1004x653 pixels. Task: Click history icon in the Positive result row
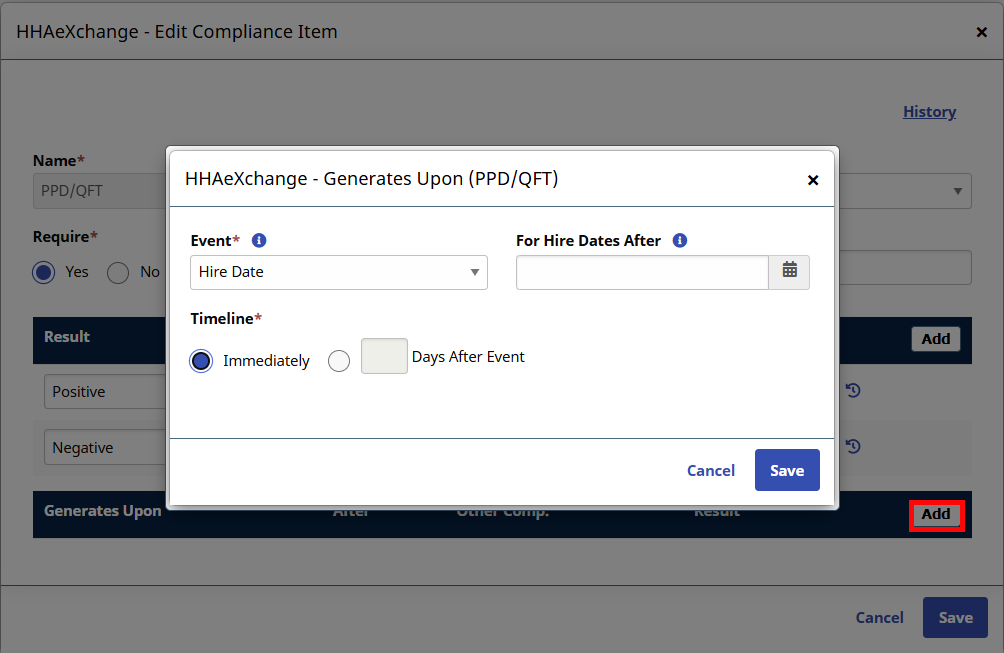pyautogui.click(x=853, y=391)
